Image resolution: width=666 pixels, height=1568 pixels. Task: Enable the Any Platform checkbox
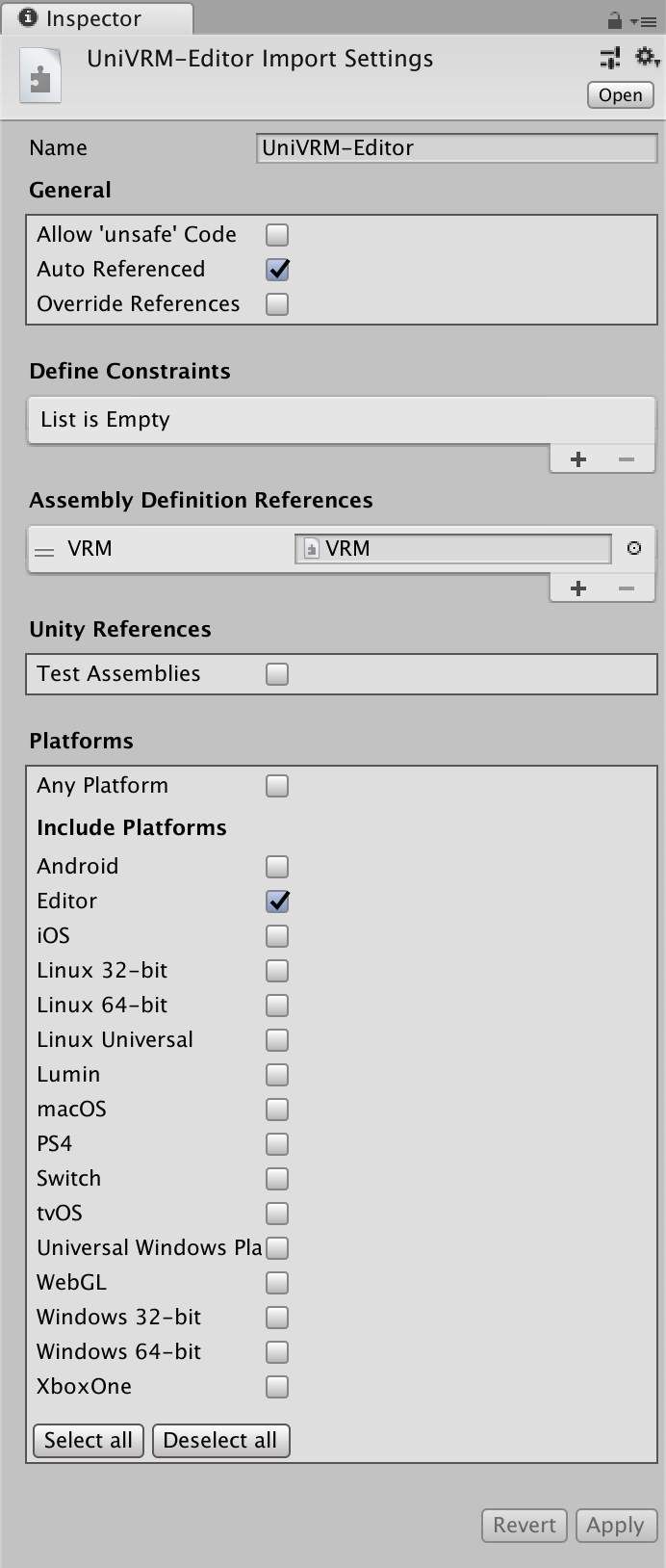coord(277,786)
